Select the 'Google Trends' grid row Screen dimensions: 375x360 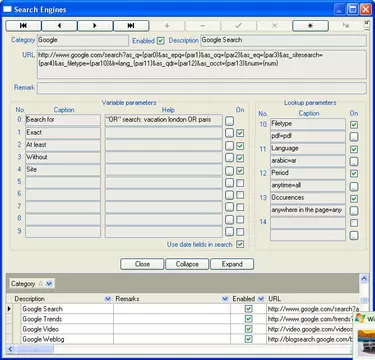[x=183, y=319]
